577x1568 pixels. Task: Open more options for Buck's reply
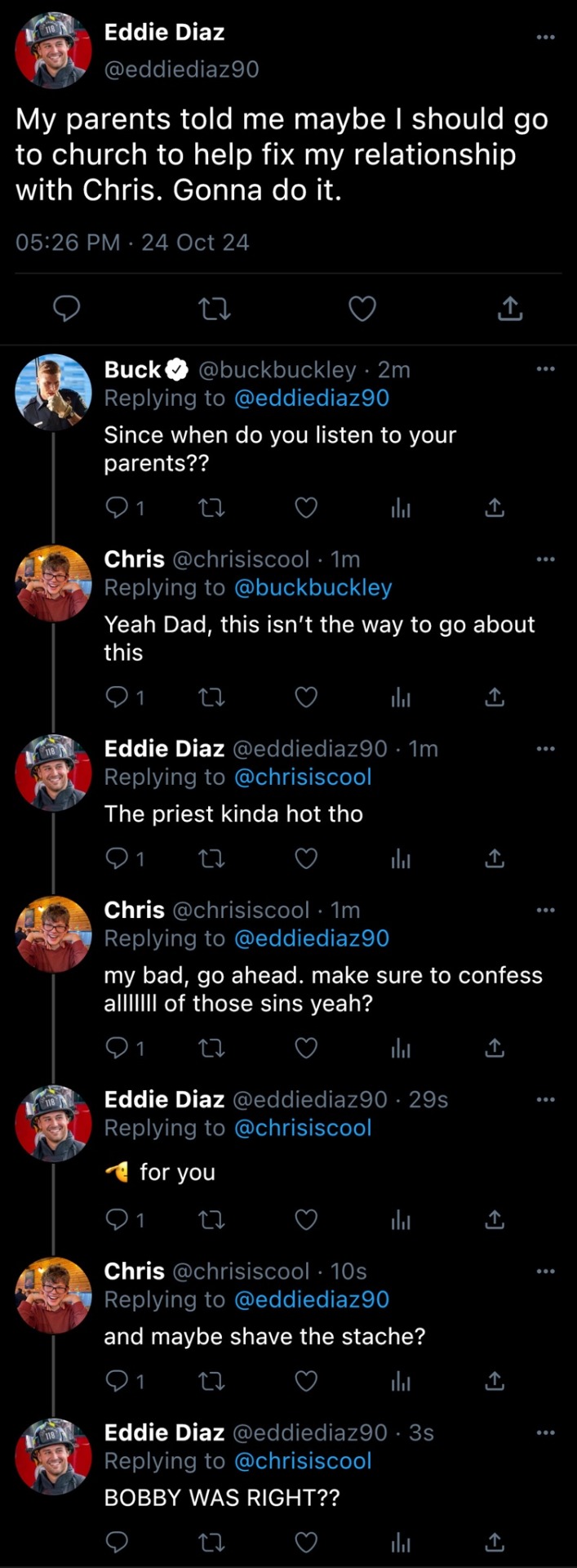click(x=545, y=369)
